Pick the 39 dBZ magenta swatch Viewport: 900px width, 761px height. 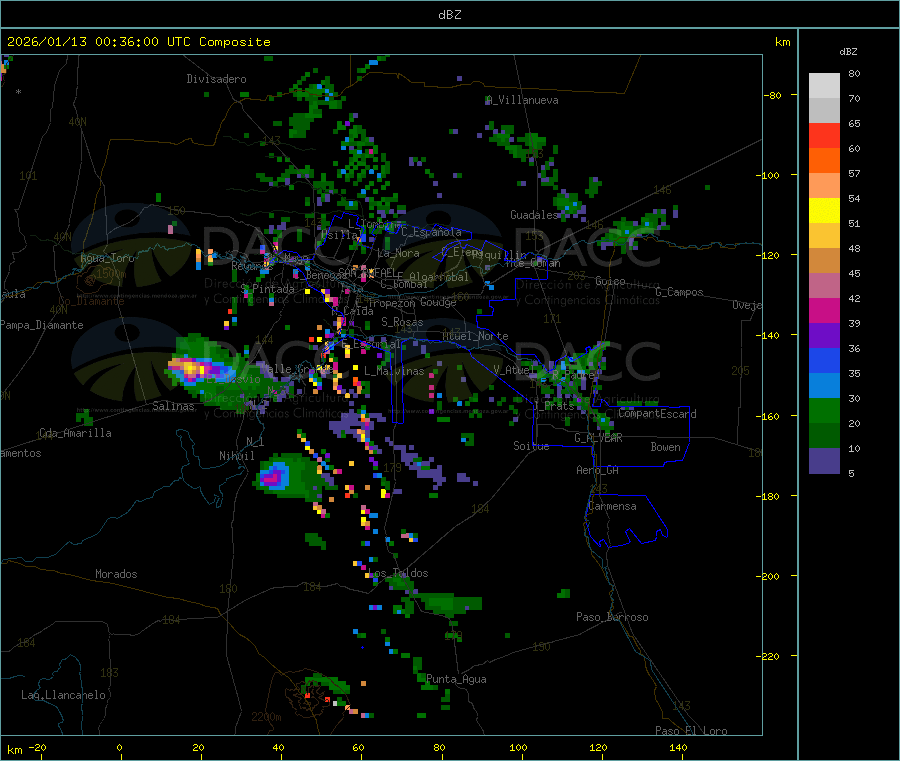click(824, 310)
